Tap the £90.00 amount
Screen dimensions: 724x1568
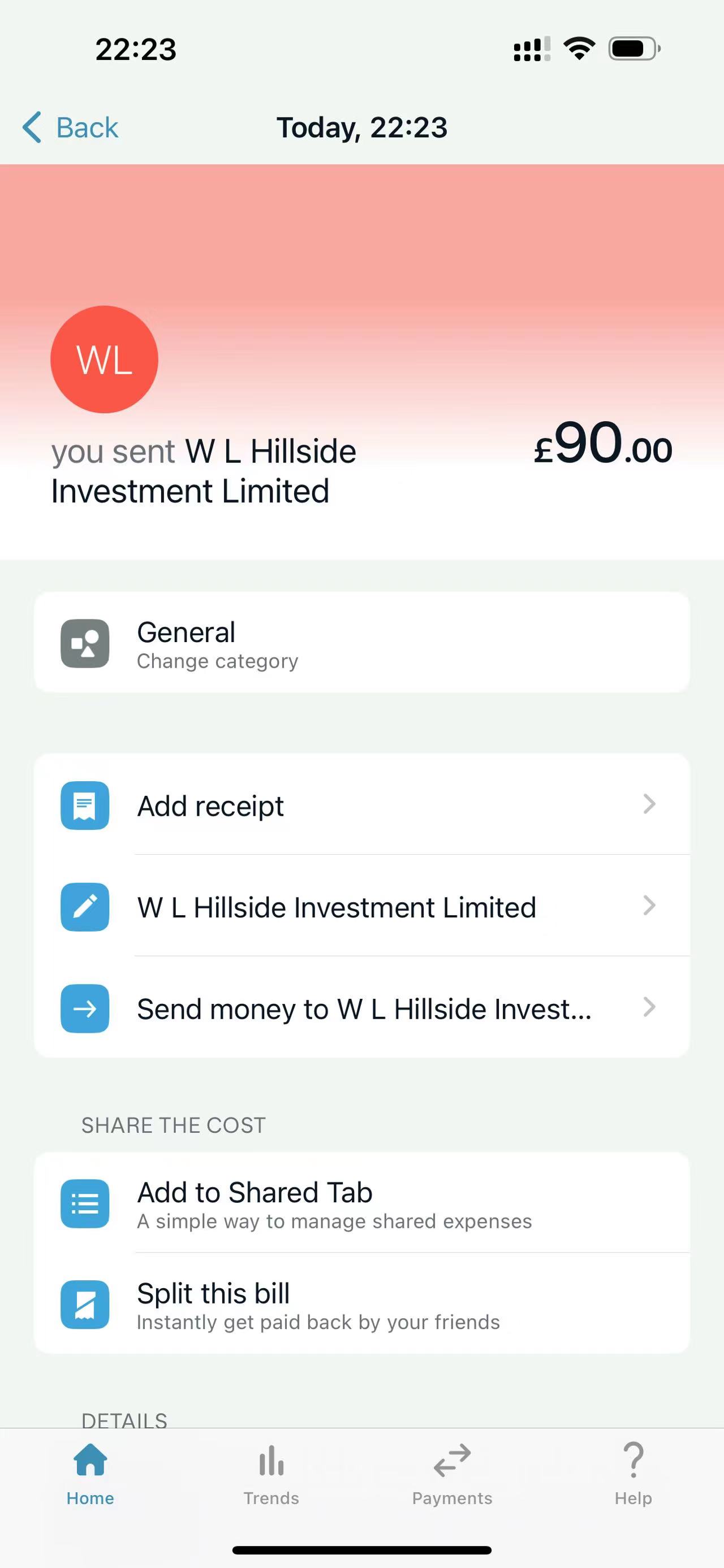point(603,444)
